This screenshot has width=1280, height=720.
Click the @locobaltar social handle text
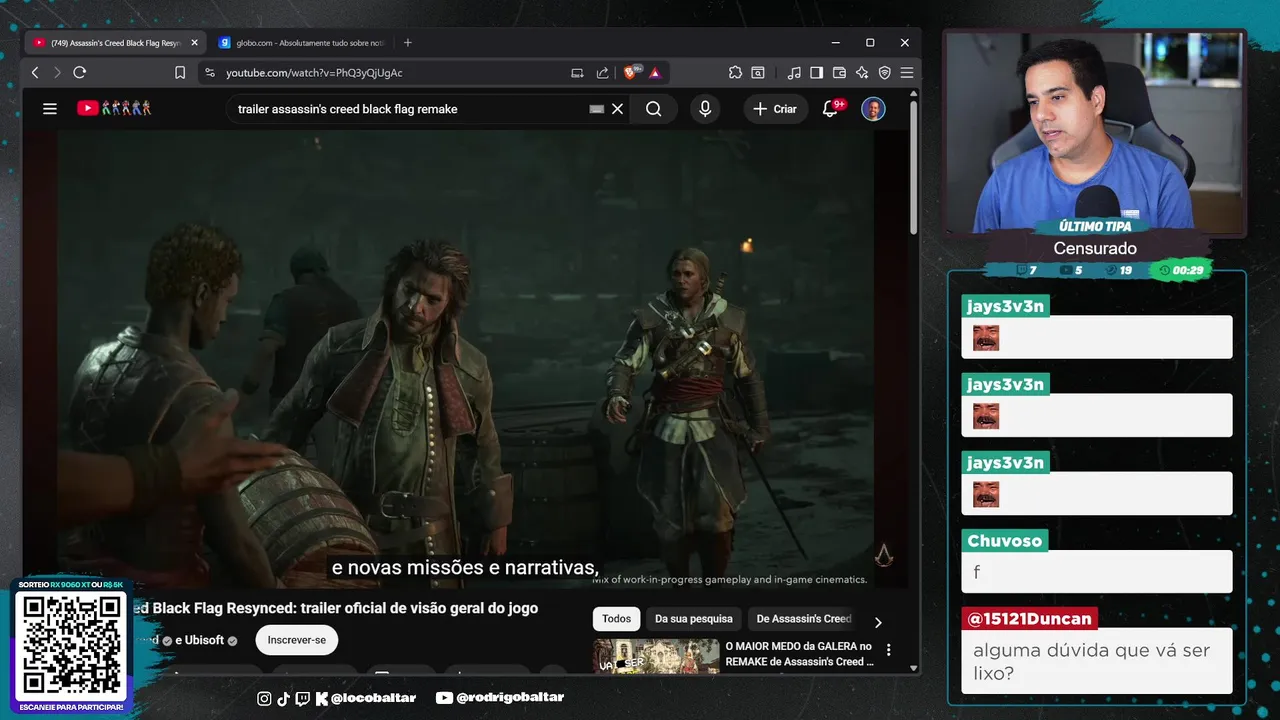pyautogui.click(x=373, y=698)
